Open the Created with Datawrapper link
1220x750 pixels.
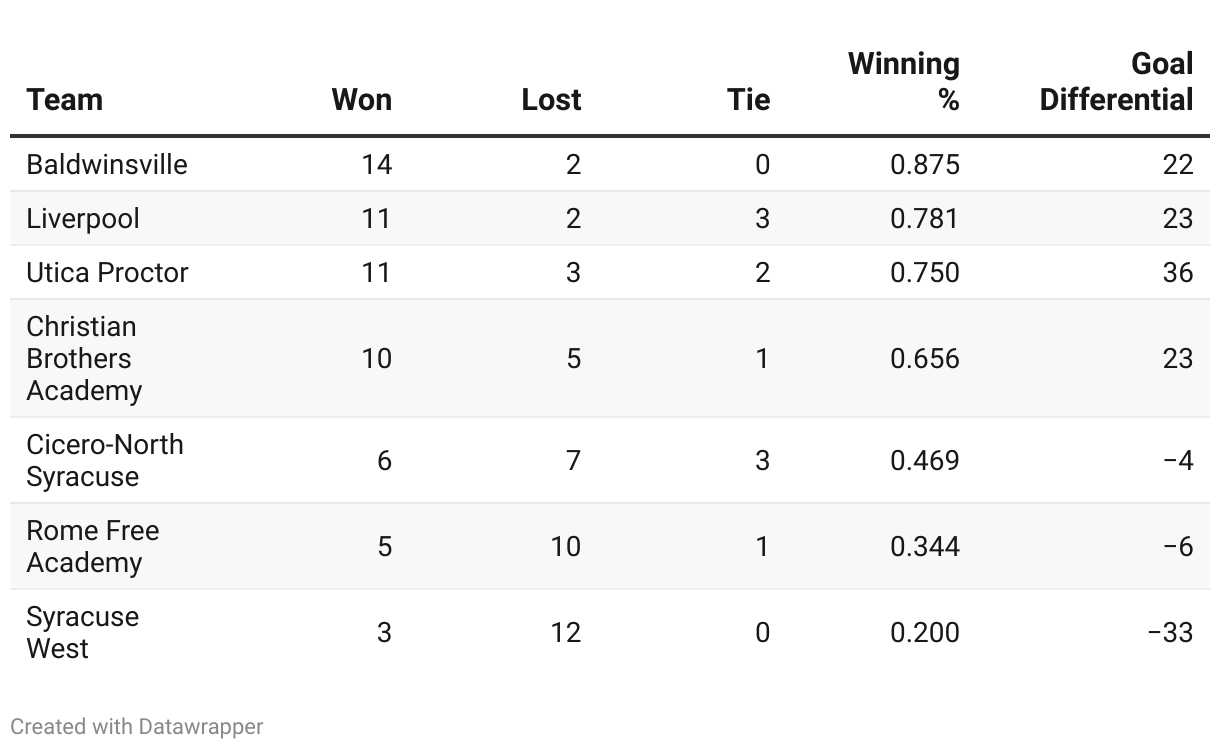click(137, 727)
